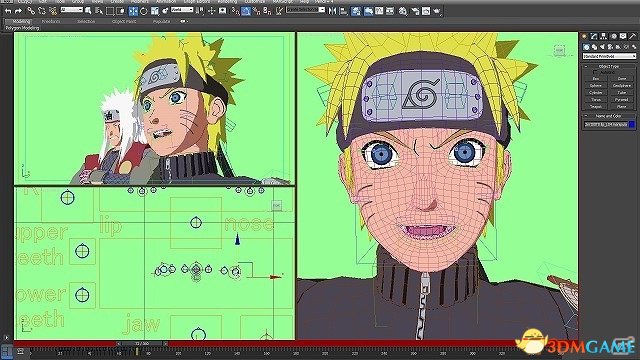Click the Redo arrow in the toolbar
640x360 pixels.
click(x=18, y=11)
